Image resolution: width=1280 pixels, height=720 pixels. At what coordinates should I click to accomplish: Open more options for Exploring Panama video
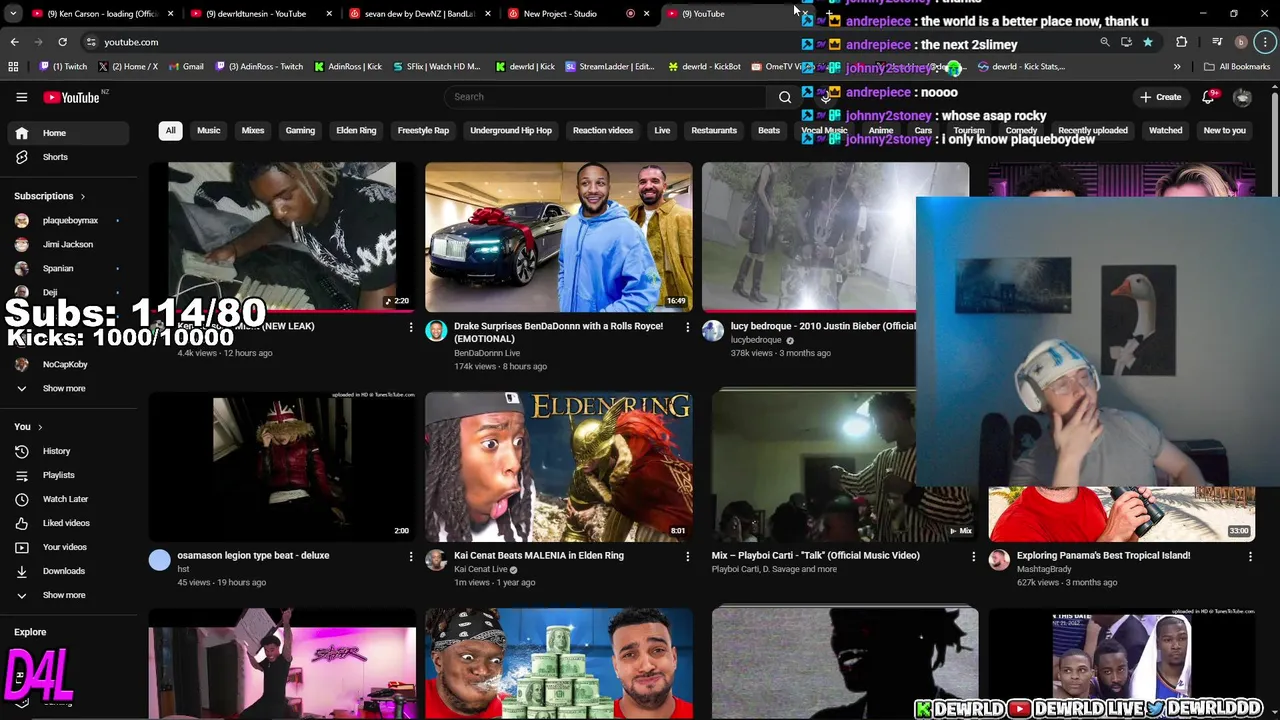[x=1250, y=556]
